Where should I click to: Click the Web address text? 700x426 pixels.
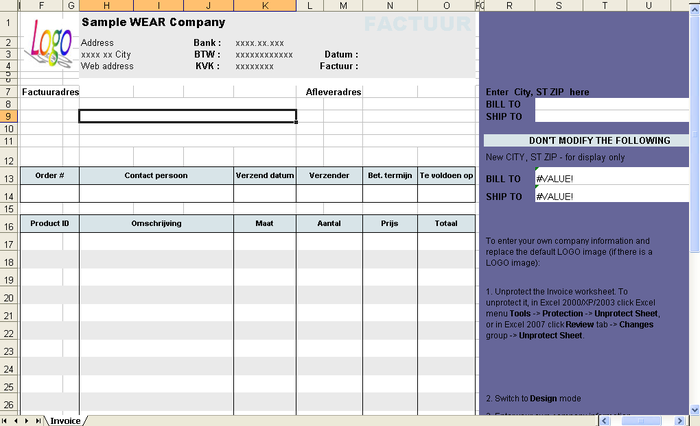(x=107, y=66)
